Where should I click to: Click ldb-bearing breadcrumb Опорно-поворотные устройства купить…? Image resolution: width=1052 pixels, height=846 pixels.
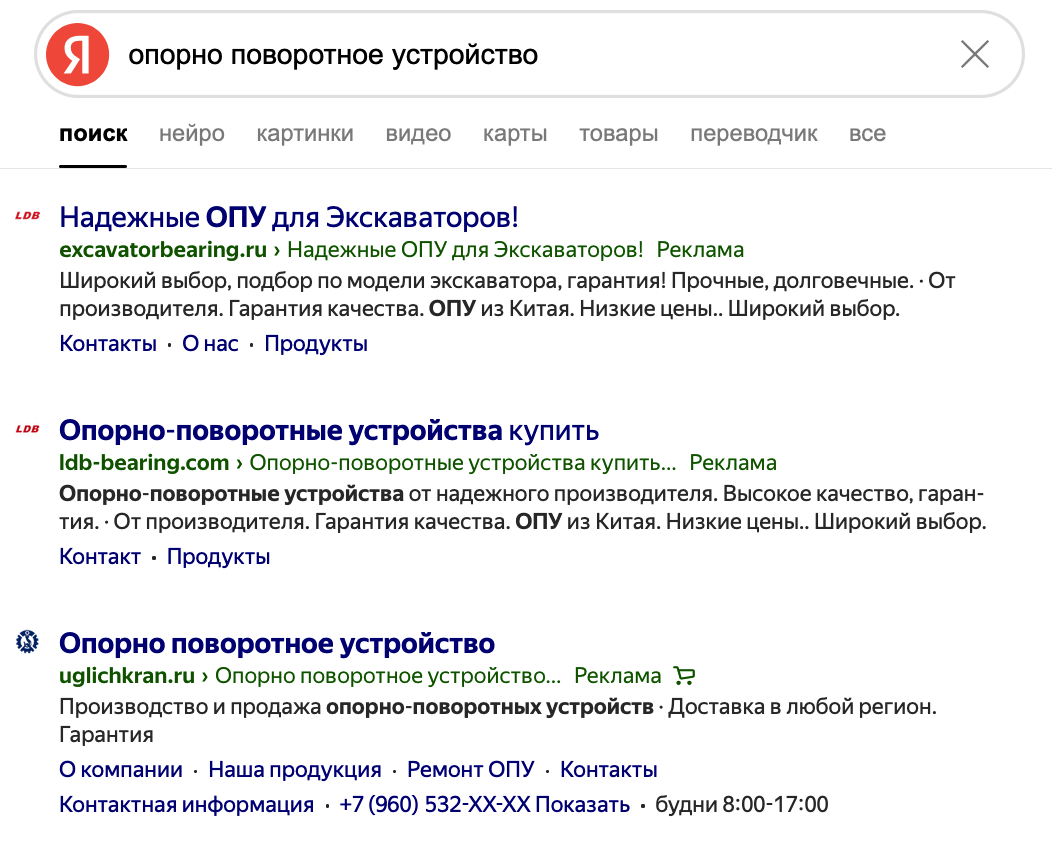click(463, 463)
